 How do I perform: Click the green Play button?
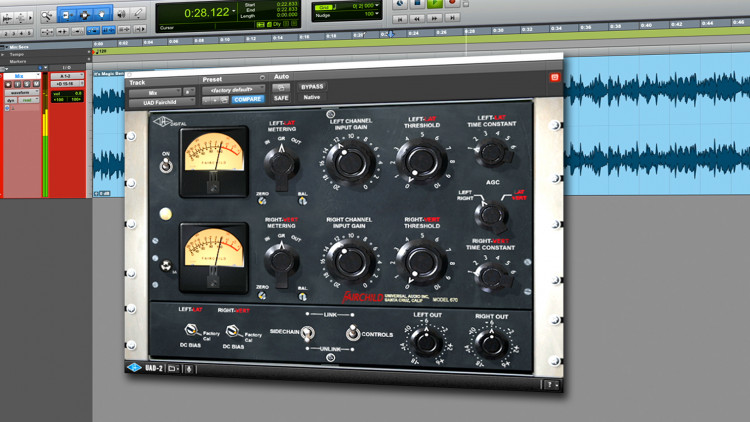pos(434,3)
